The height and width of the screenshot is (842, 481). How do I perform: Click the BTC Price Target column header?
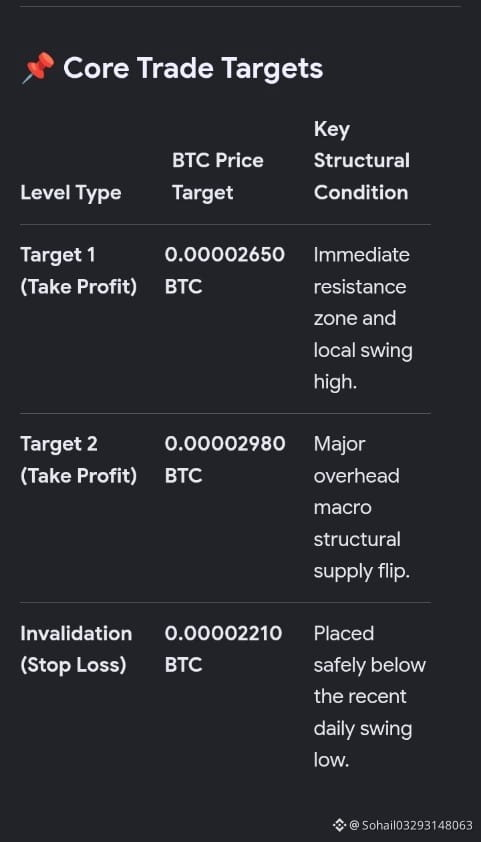click(x=217, y=177)
